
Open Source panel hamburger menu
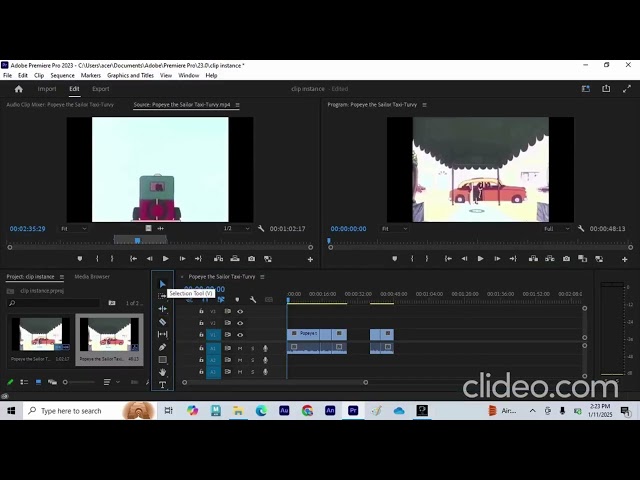click(238, 105)
